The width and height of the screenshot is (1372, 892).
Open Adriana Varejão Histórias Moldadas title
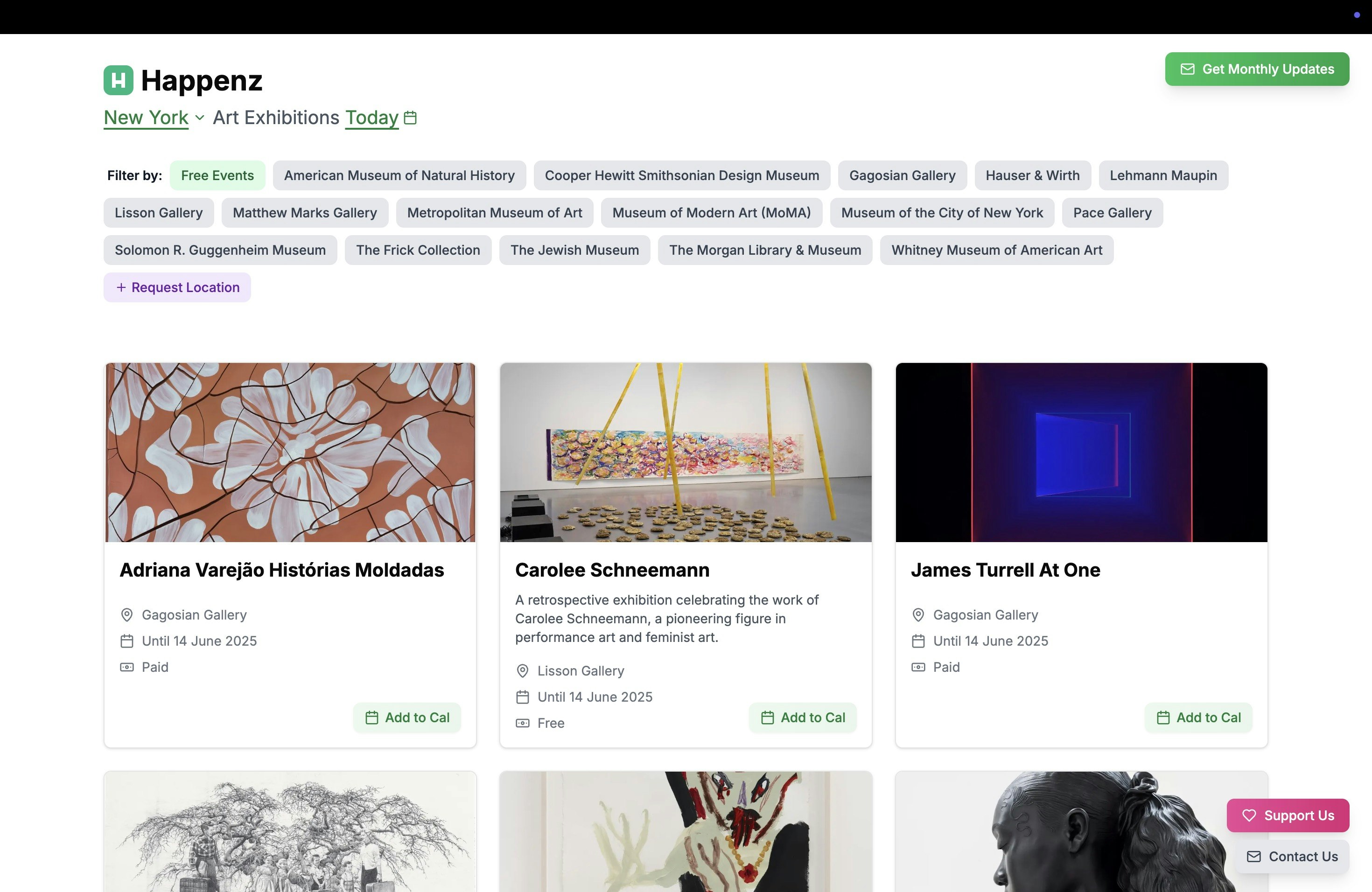(282, 570)
